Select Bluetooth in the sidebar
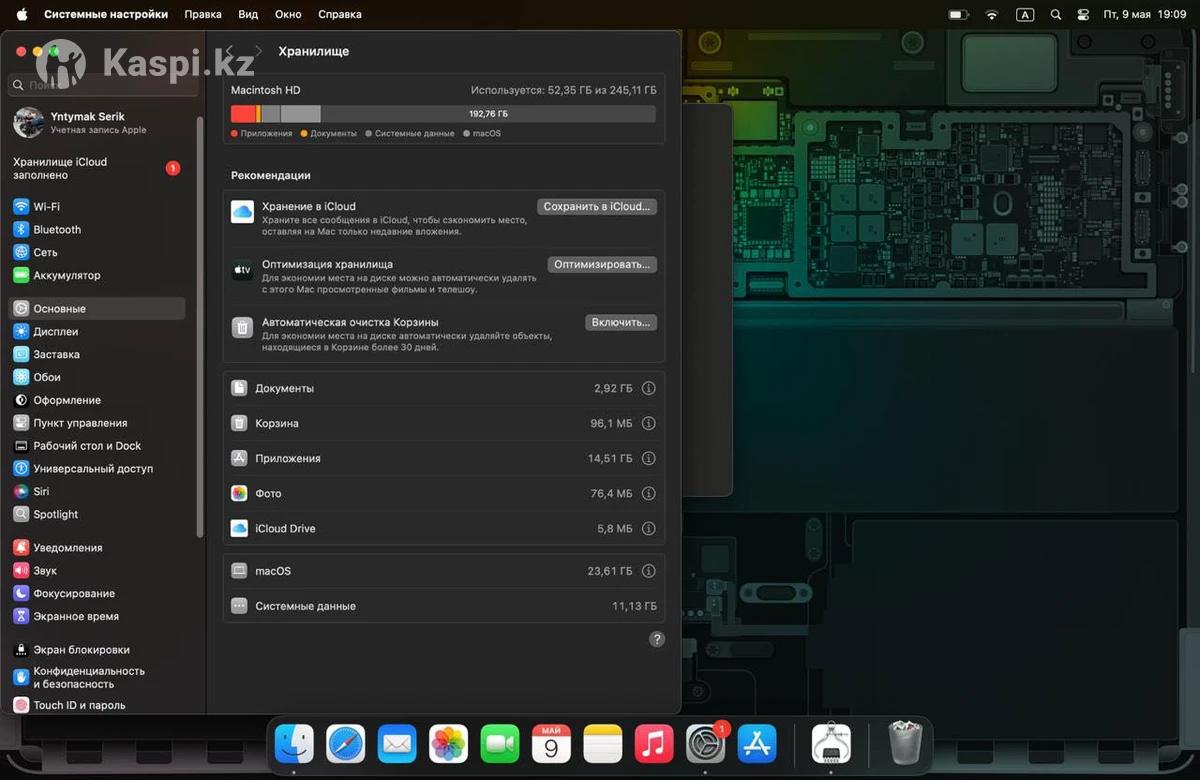 point(97,230)
